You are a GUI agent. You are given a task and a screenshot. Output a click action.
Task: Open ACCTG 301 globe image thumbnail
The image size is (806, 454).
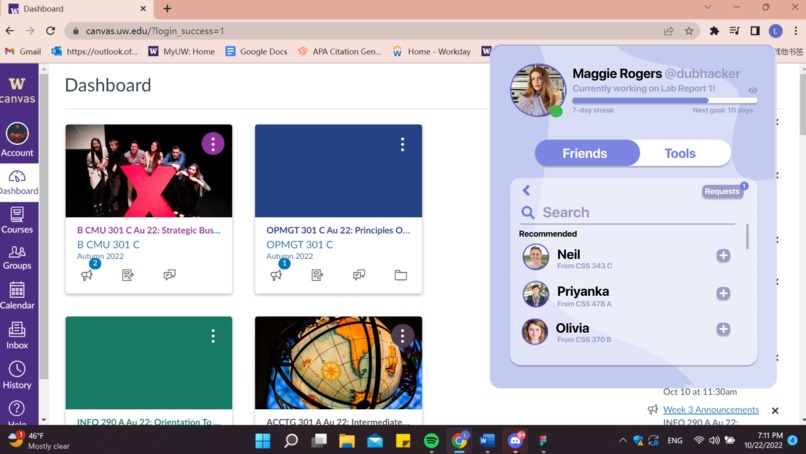[338, 362]
